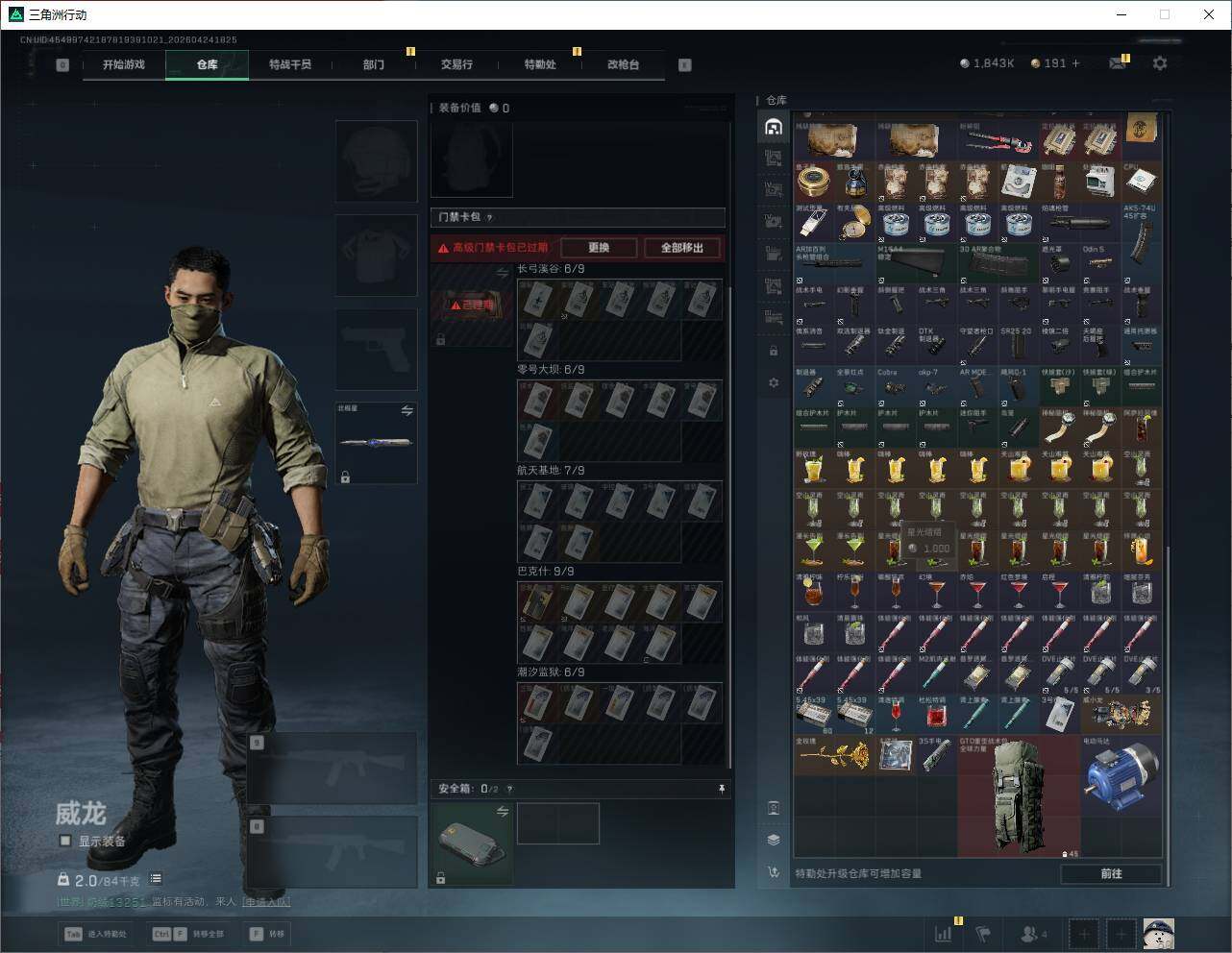1232x953 pixels.
Task: Click the stacked layers icon in warehouse sidebar
Action: pos(774,840)
